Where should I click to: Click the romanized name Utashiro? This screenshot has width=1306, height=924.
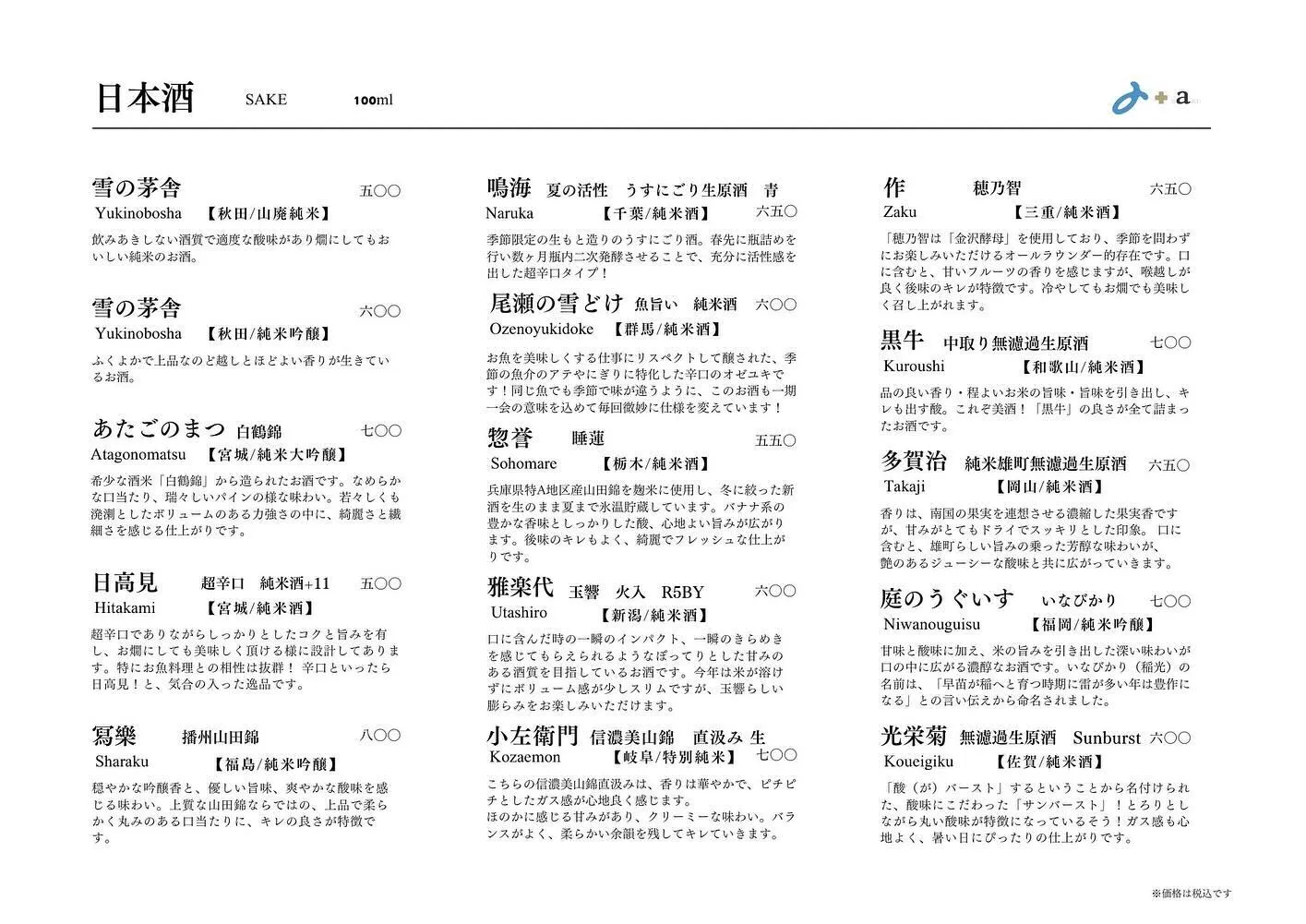click(x=519, y=612)
